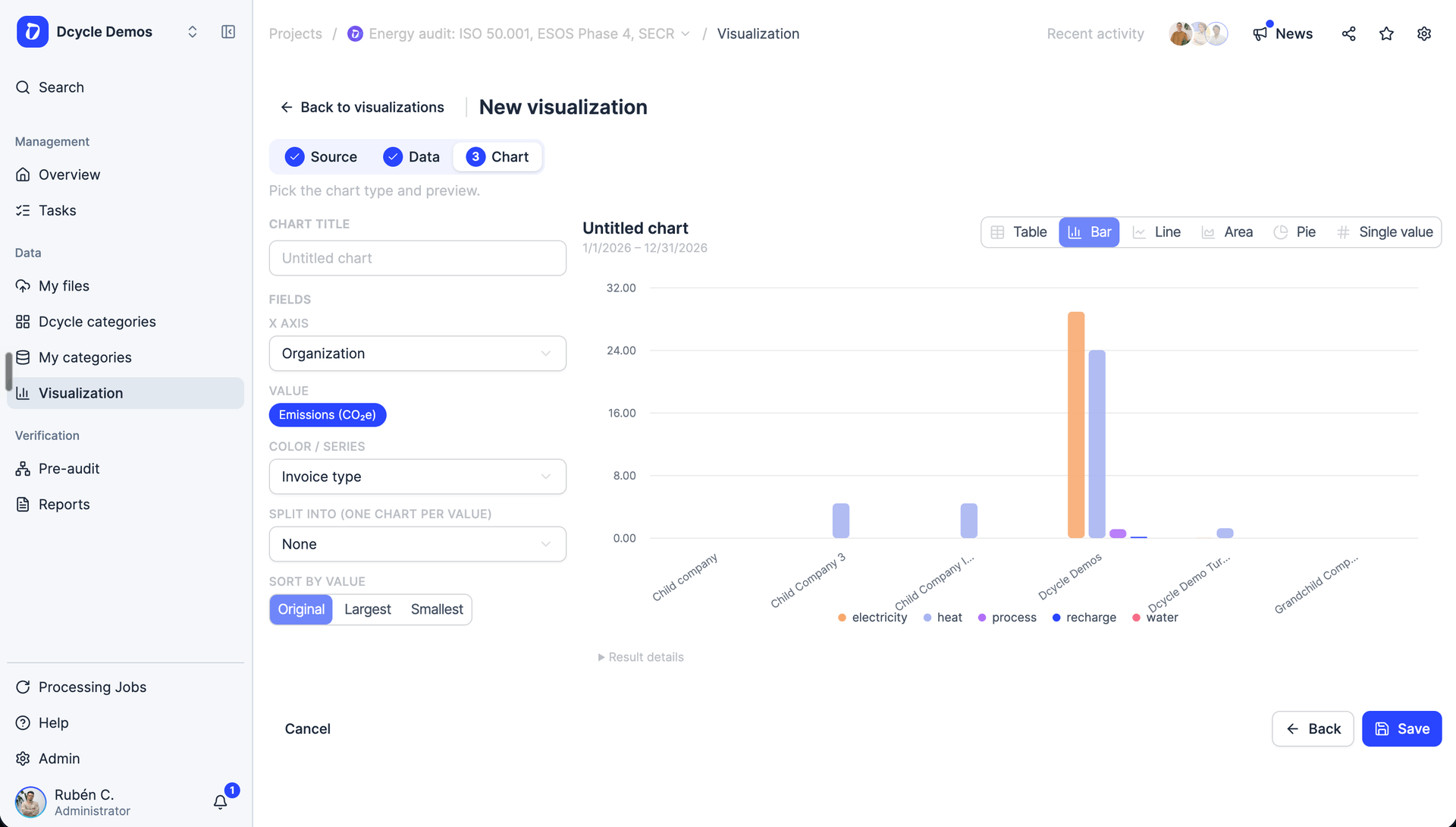Switch chart type to Single value
Viewport: 1456px width, 827px height.
(x=1385, y=232)
